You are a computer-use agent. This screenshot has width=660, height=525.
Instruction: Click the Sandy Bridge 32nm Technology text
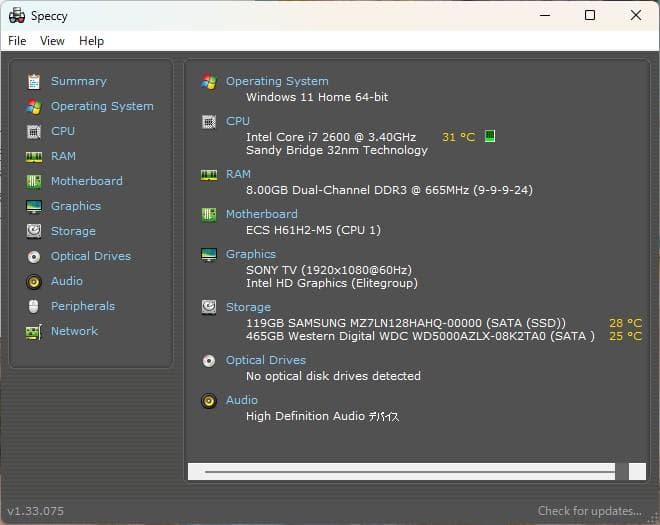(337, 150)
